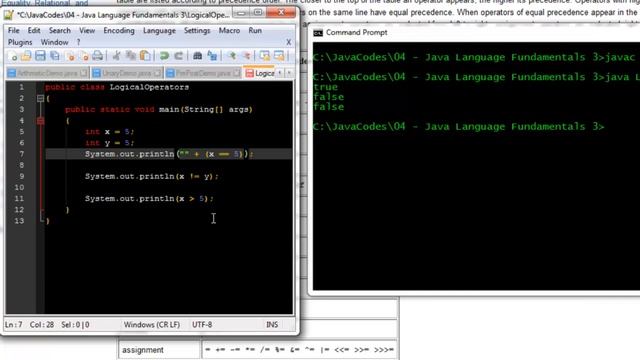
Task: Show more tabs with right tab arrow
Action: coord(289,73)
